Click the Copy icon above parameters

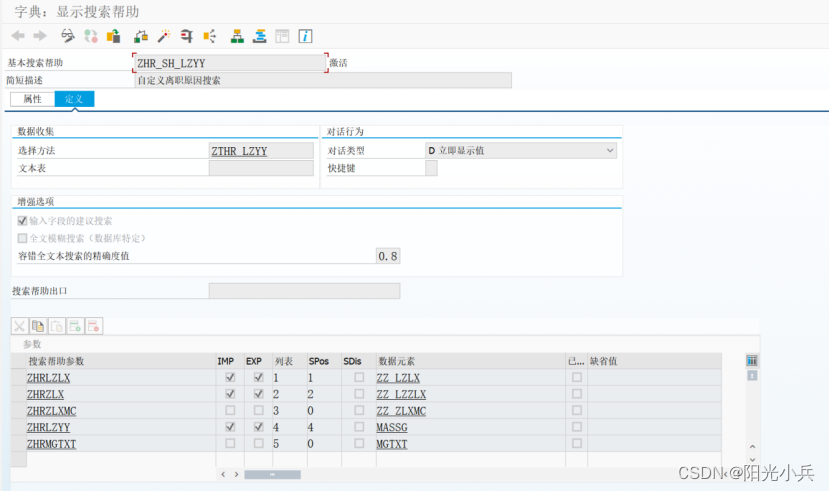(x=38, y=326)
